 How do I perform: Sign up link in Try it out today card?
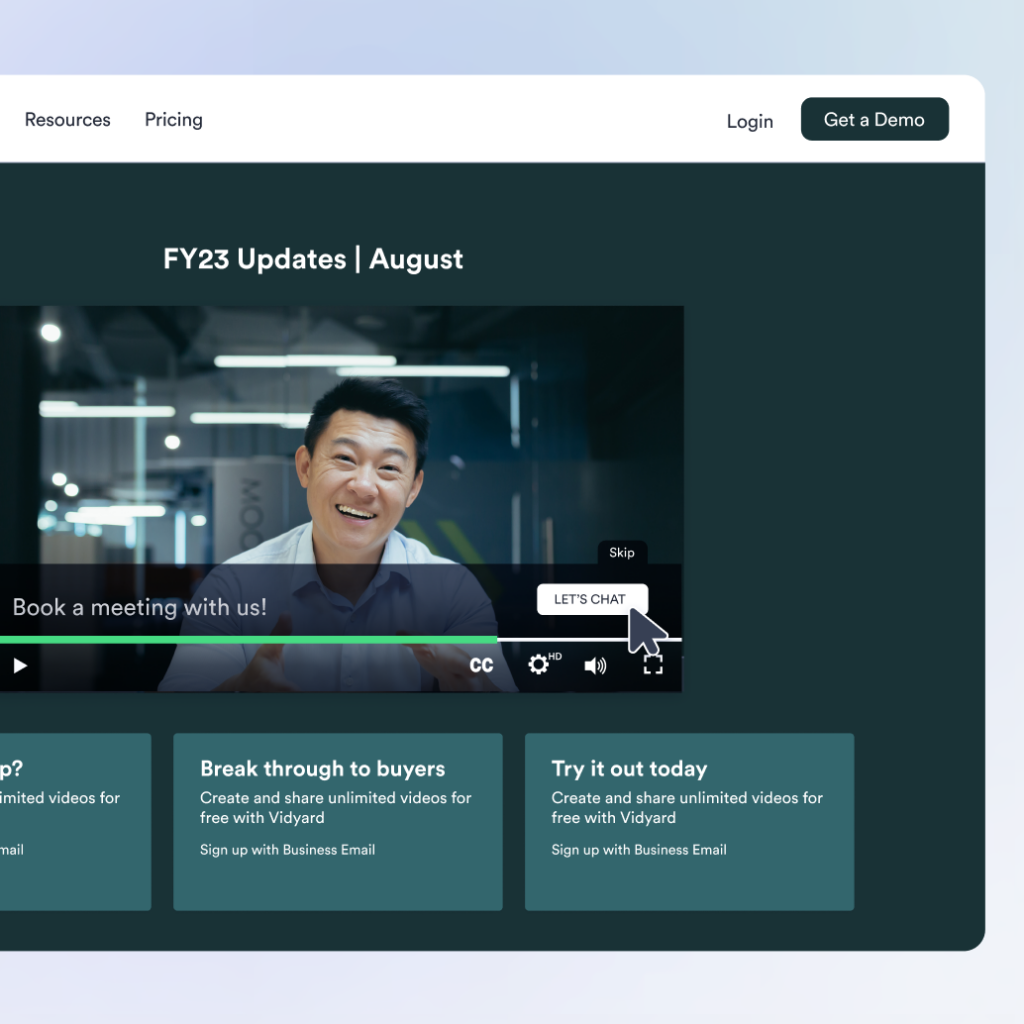click(x=639, y=850)
